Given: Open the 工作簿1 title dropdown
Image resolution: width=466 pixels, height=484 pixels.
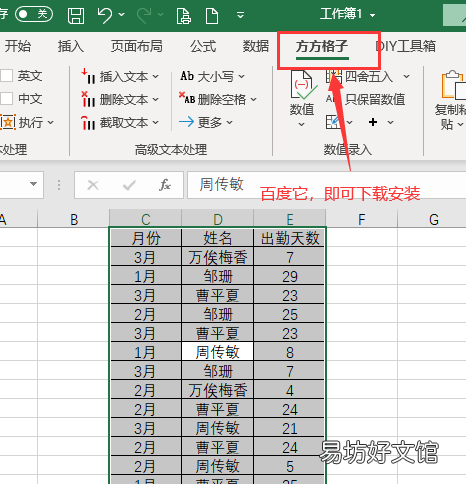Looking at the screenshot, I should click(372, 15).
